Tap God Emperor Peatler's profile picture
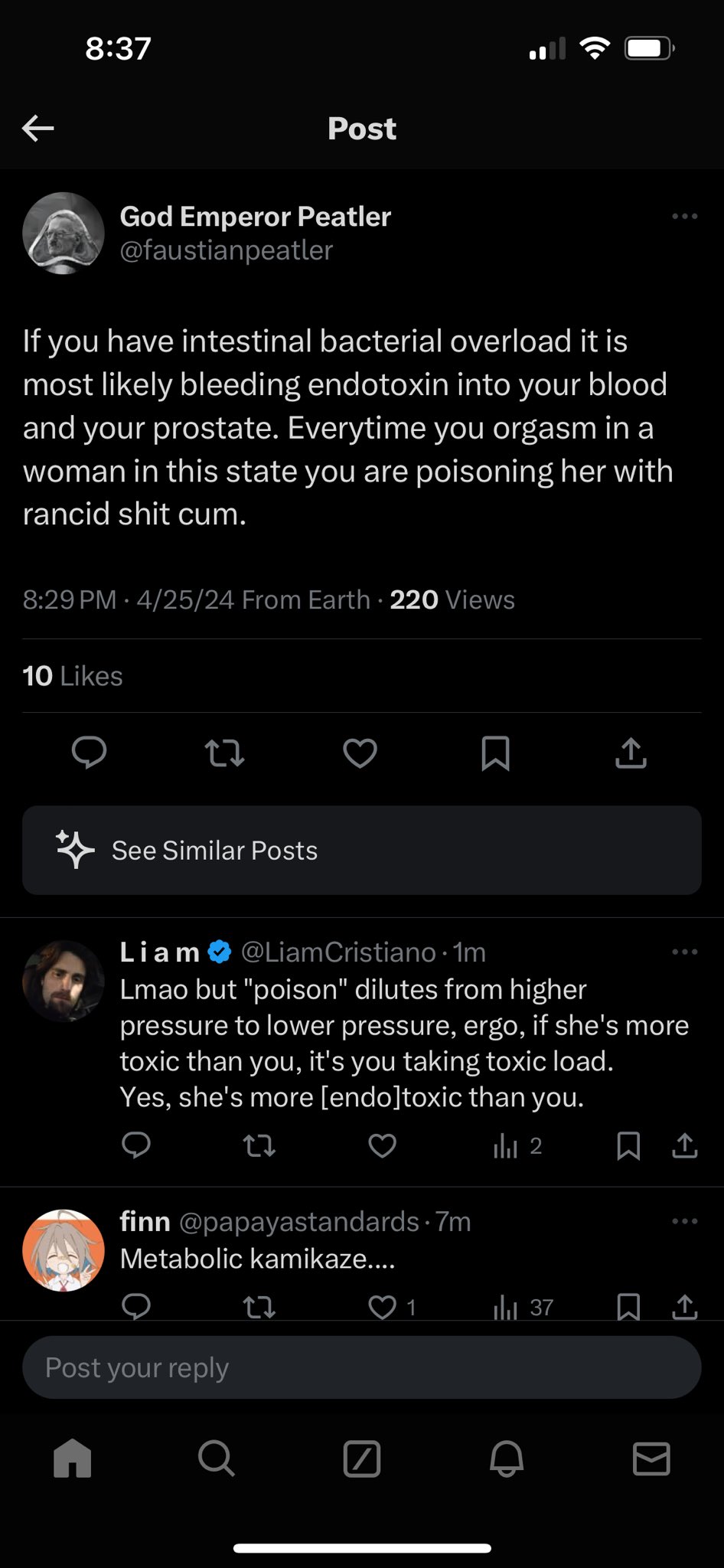The image size is (724, 1568). point(64,233)
